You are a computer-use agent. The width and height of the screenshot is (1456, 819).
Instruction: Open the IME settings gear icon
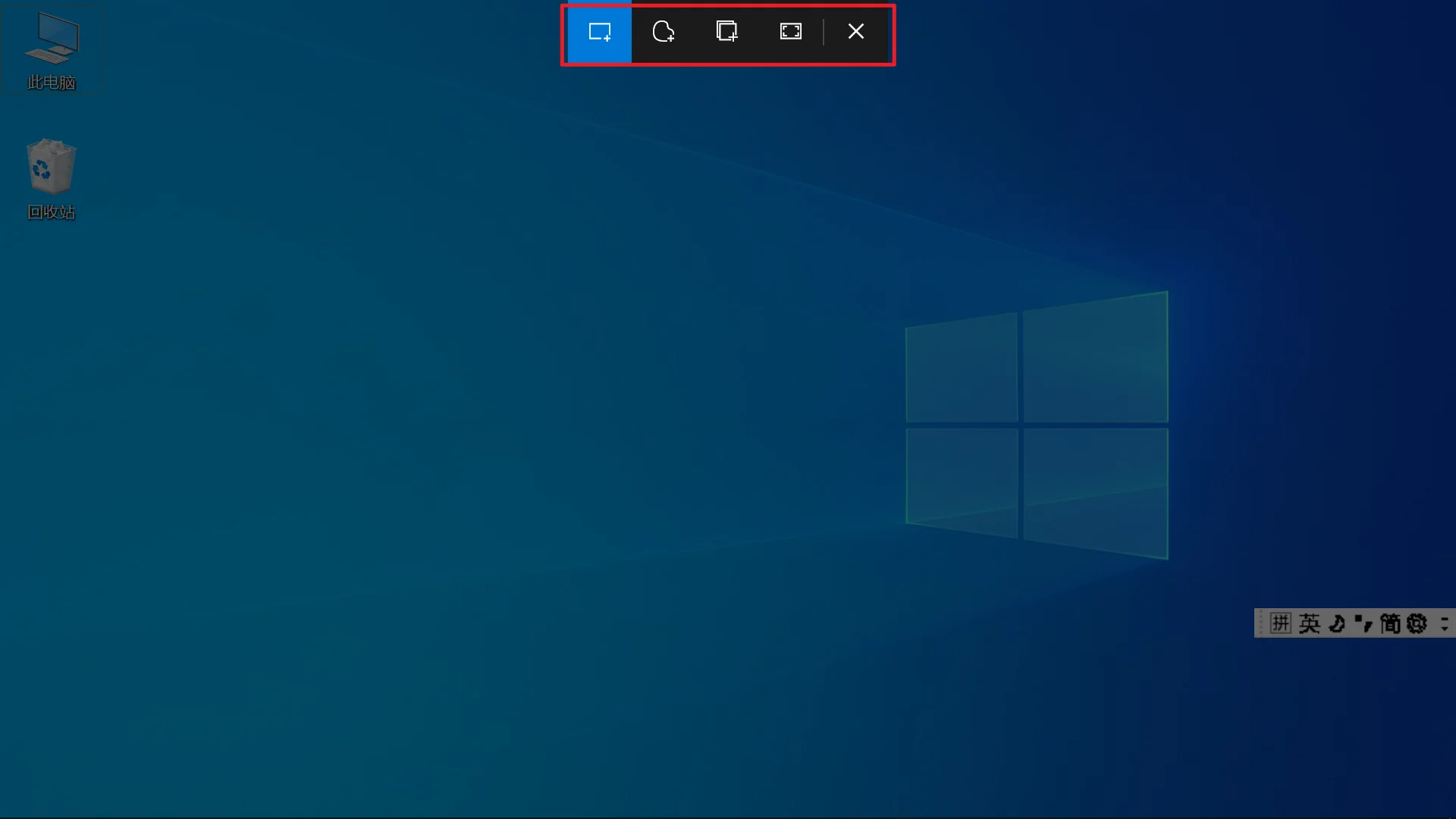click(x=1417, y=623)
